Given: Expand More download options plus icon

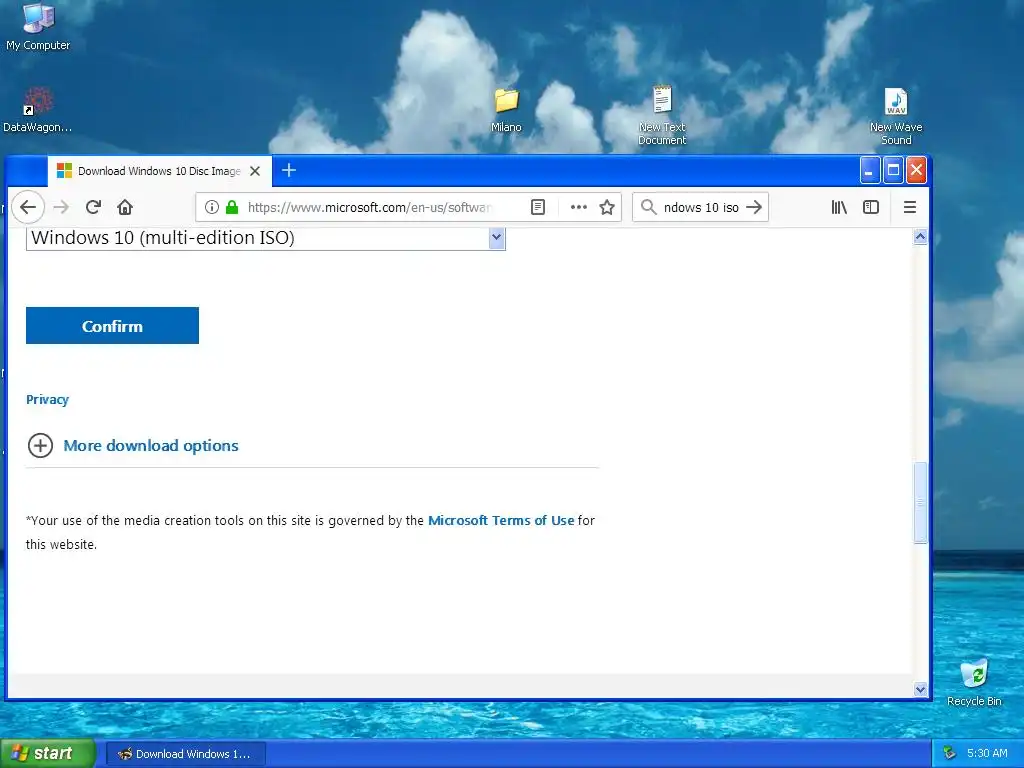Looking at the screenshot, I should [40, 445].
